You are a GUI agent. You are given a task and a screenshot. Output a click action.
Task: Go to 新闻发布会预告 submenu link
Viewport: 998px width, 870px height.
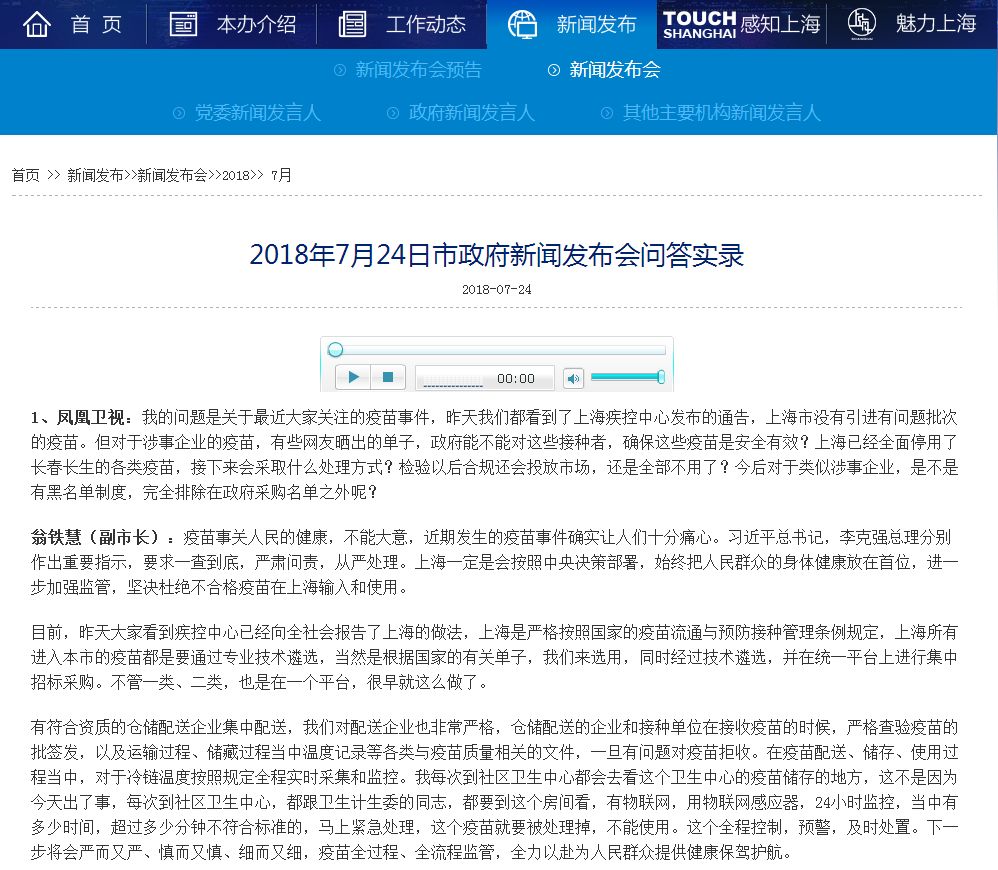pyautogui.click(x=418, y=69)
